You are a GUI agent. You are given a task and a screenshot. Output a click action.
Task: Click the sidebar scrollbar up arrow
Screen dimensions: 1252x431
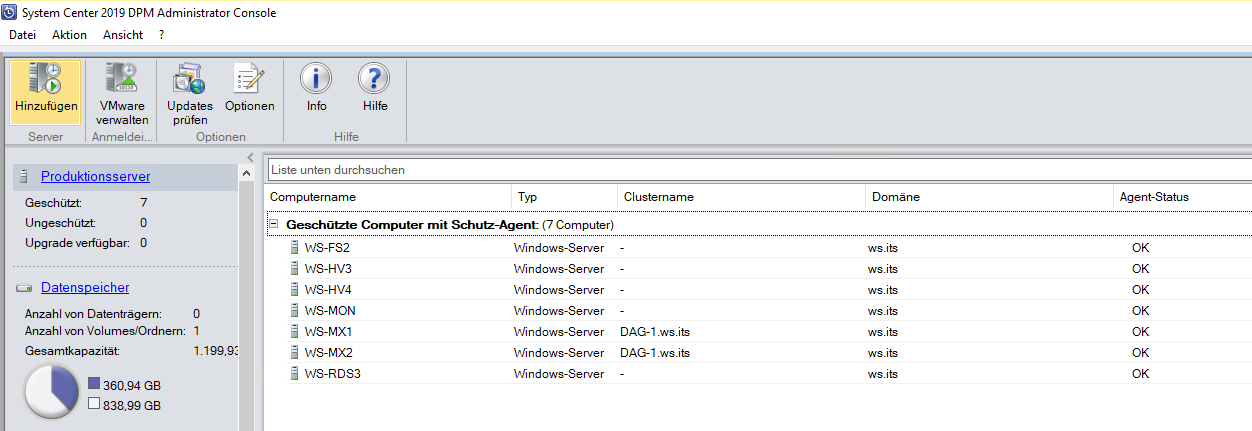coord(247,173)
